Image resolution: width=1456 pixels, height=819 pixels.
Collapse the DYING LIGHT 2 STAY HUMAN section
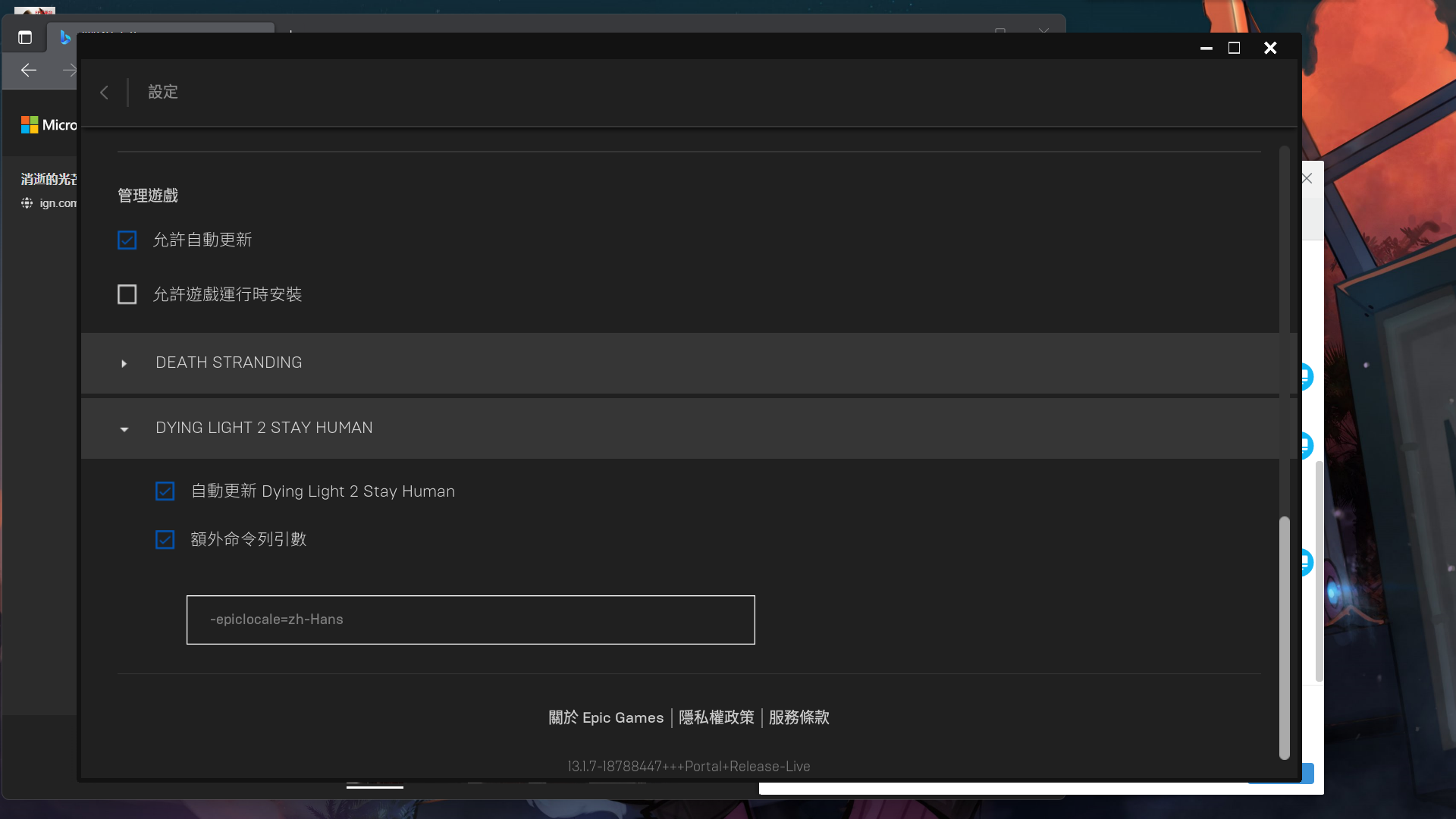[x=124, y=428]
